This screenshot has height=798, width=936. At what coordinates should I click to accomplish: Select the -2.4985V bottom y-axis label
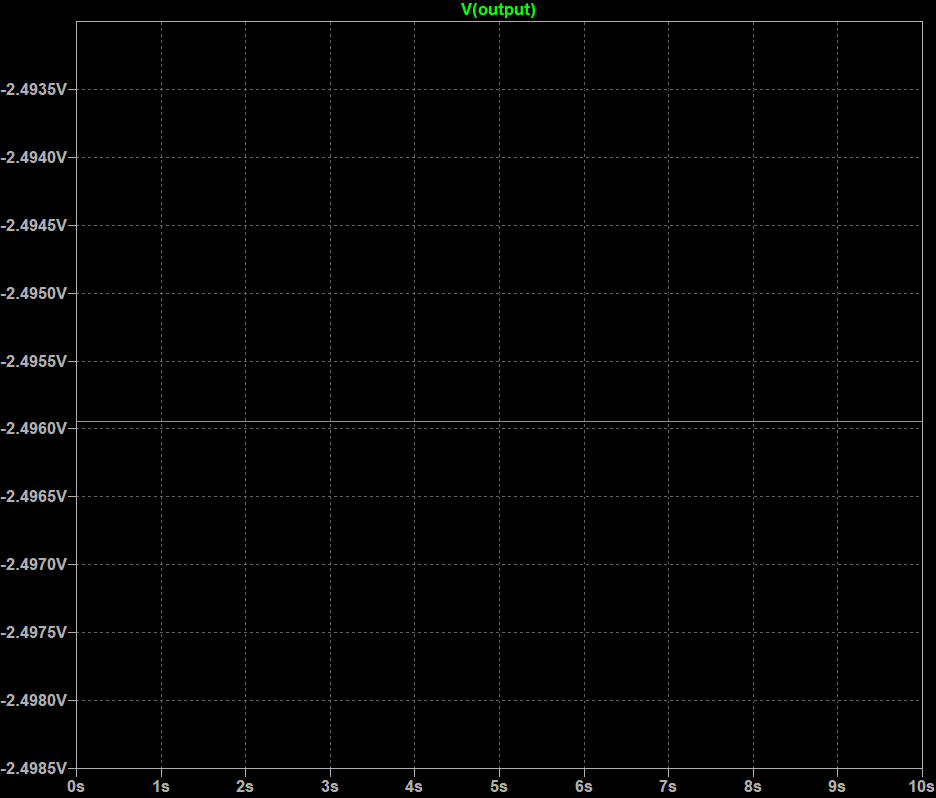(x=34, y=768)
